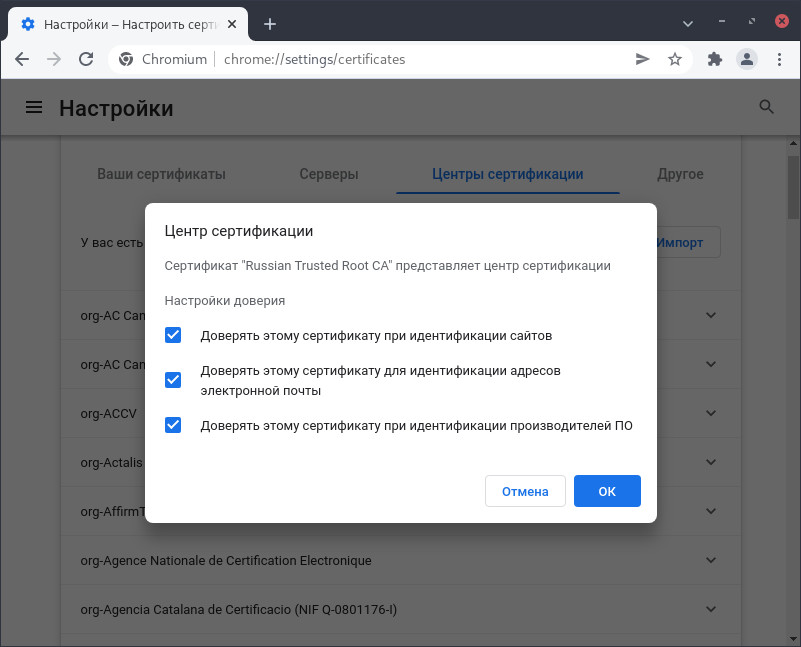The image size is (801, 647).
Task: Cancel the certificate trust dialog
Action: point(525,491)
